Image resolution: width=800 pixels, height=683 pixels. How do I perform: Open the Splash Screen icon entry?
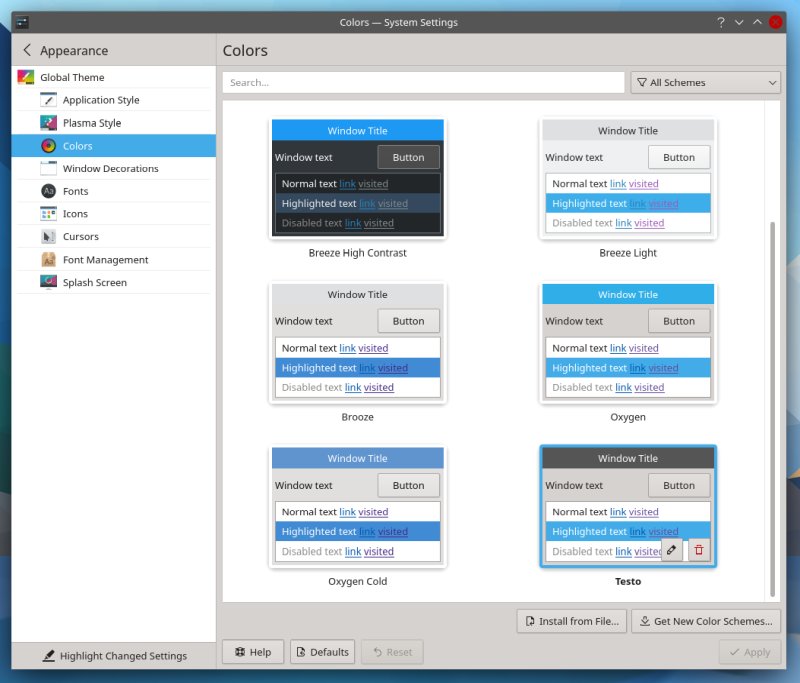point(48,283)
